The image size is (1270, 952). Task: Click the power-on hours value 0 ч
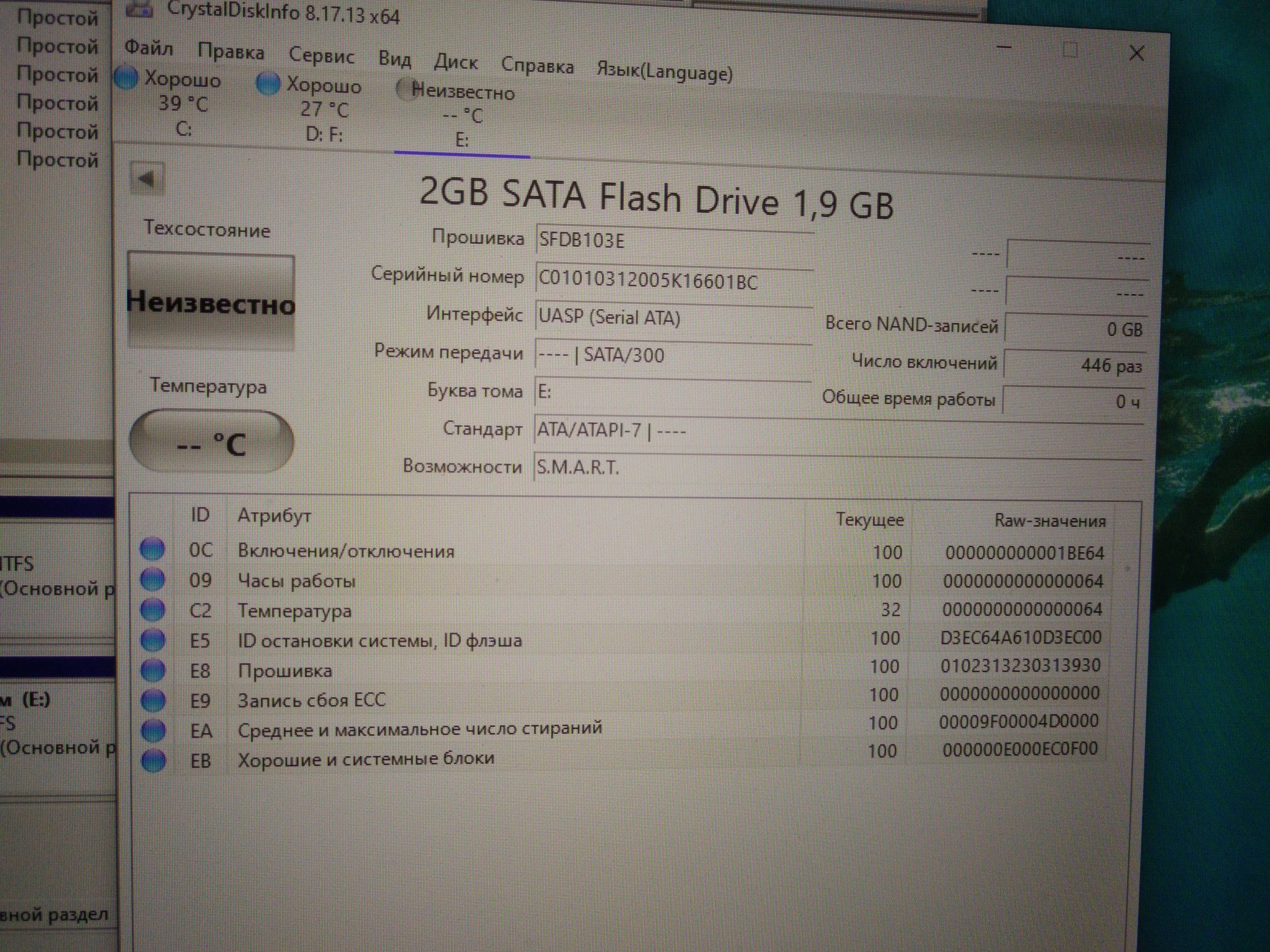(x=1074, y=400)
